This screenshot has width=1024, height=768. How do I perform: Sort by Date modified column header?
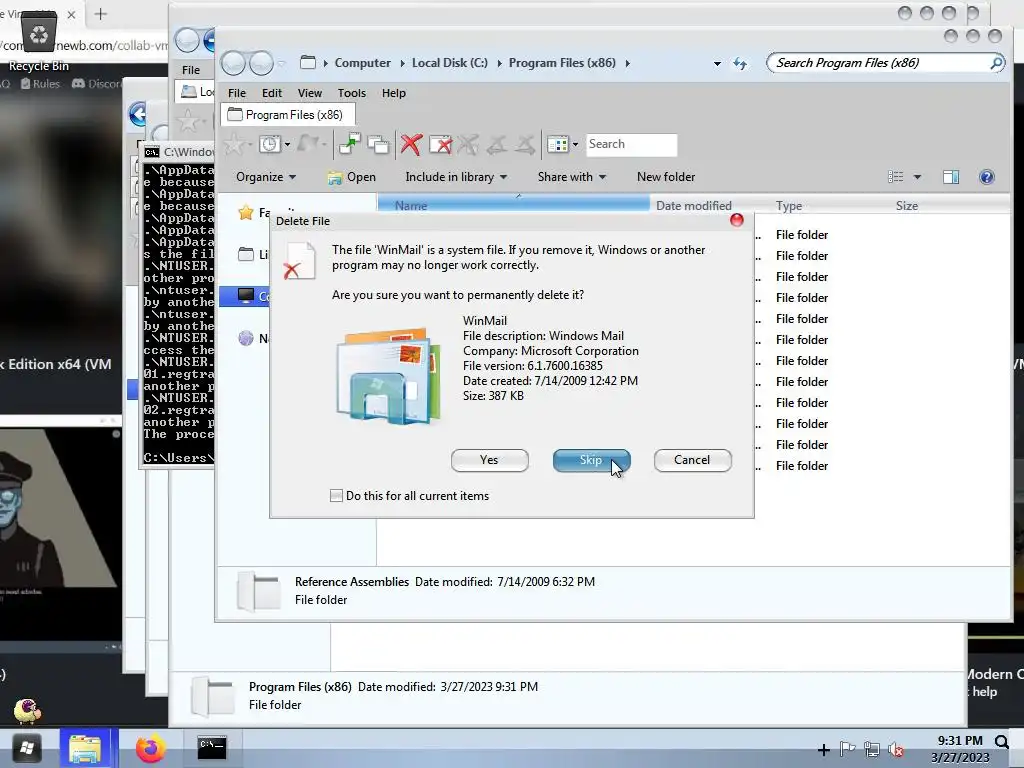(x=694, y=206)
